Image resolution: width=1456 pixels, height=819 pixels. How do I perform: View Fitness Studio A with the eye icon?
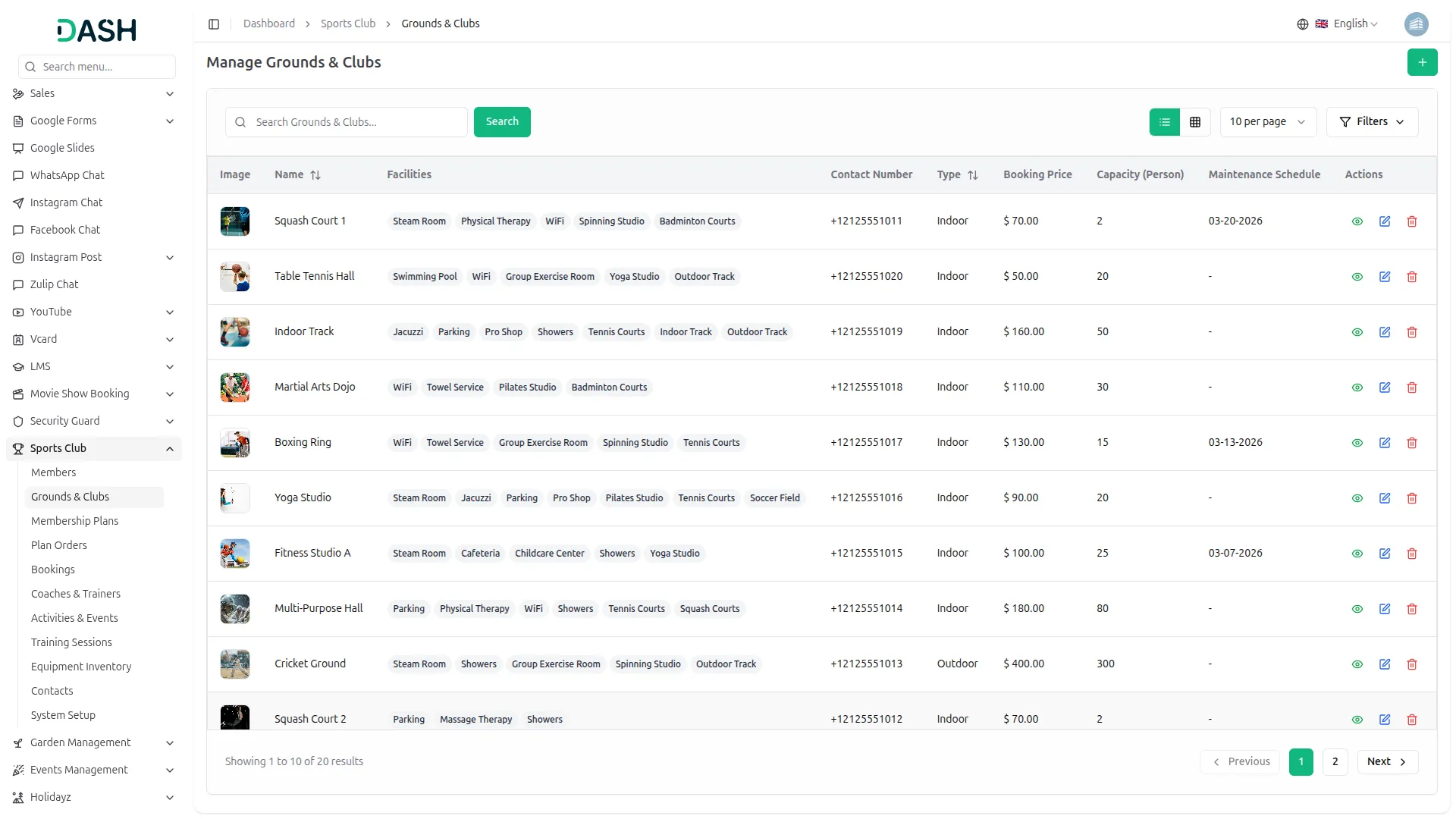1357,554
